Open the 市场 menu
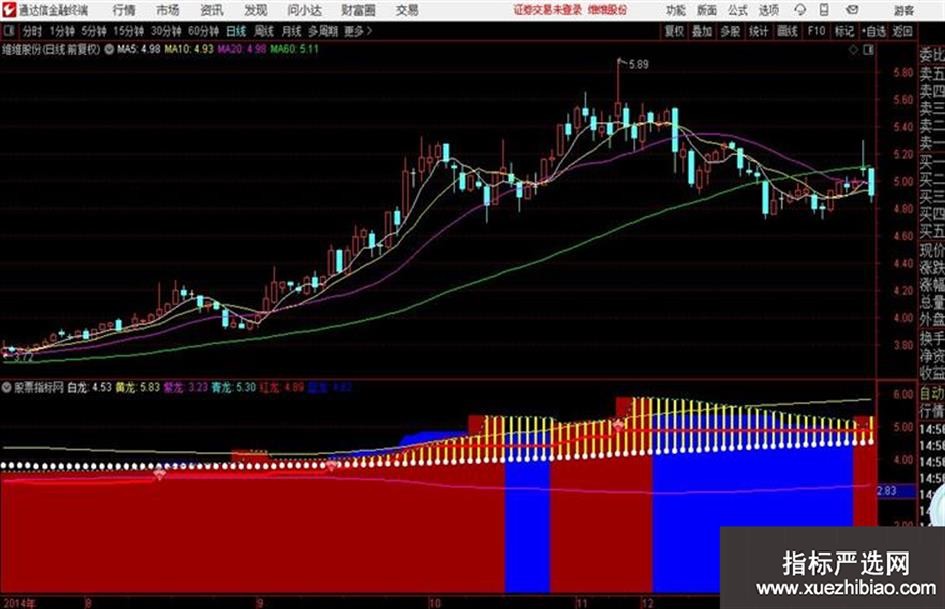 click(168, 10)
